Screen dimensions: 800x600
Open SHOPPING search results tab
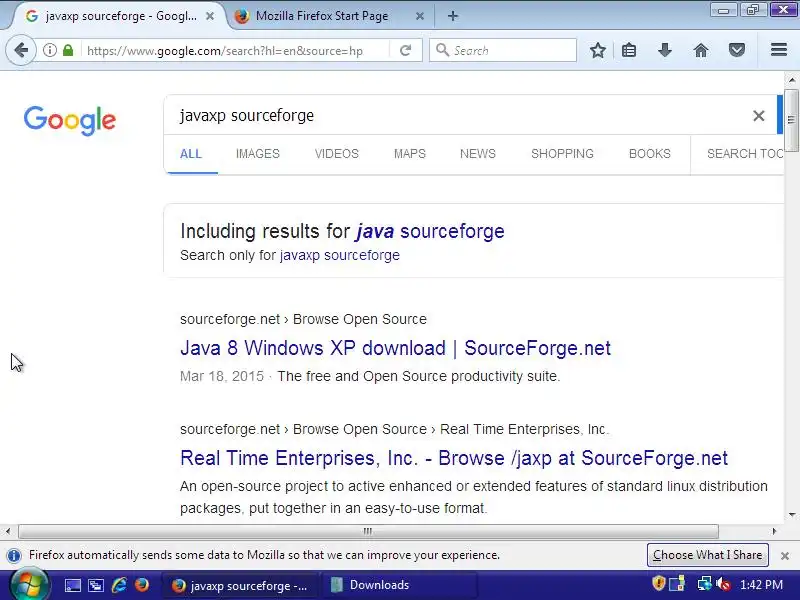[562, 154]
